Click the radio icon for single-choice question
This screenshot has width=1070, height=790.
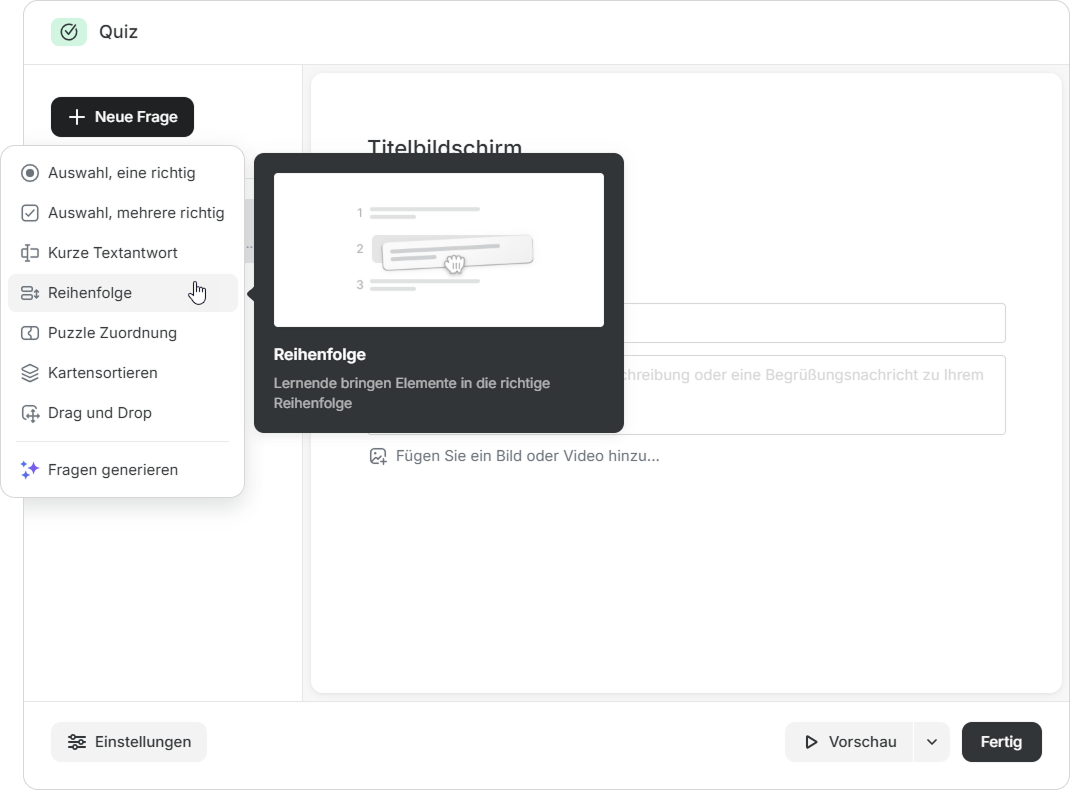pos(30,173)
